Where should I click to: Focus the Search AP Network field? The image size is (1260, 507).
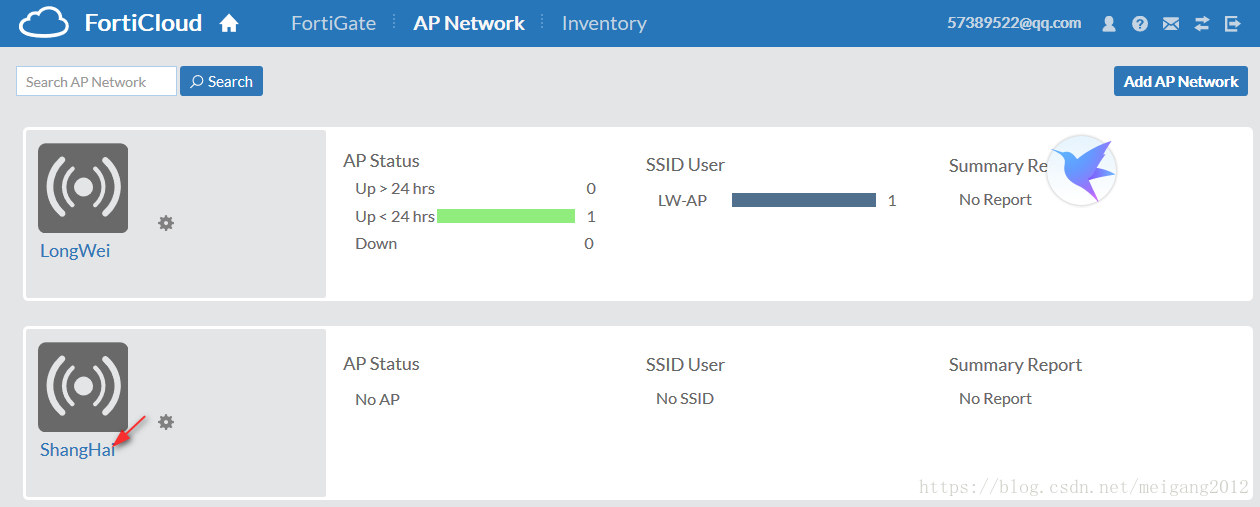click(x=96, y=81)
